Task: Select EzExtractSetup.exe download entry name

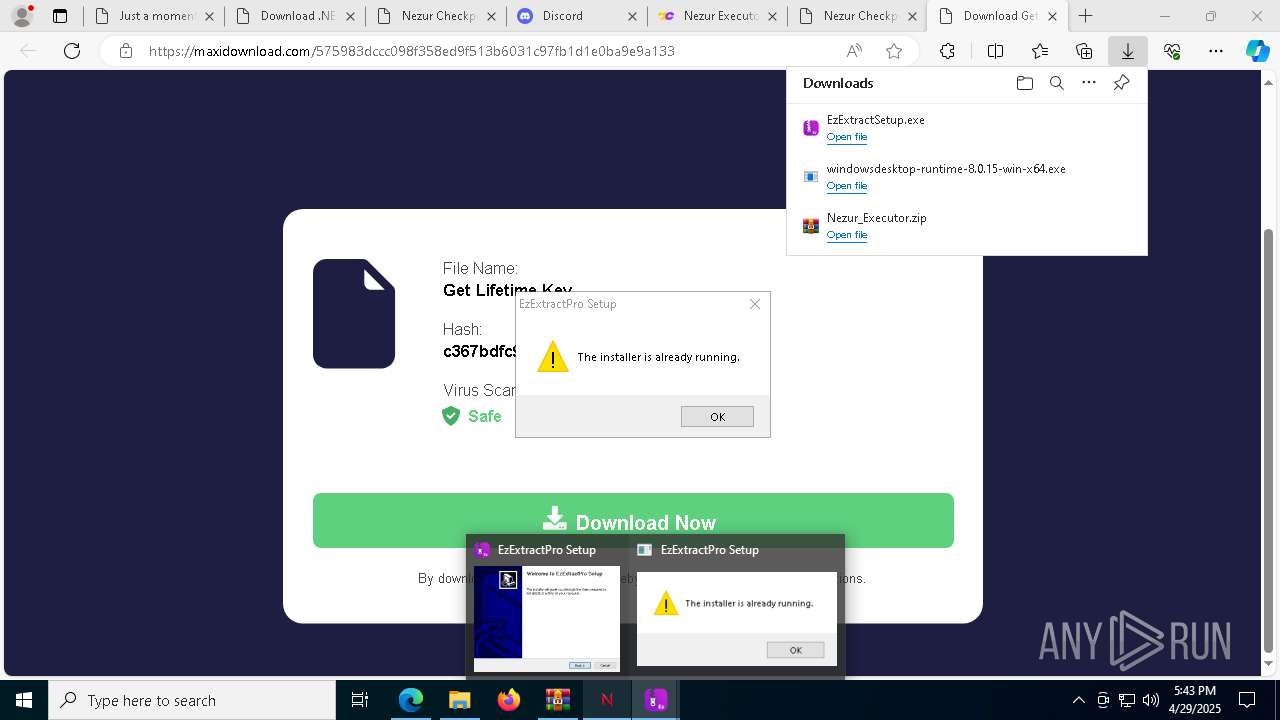Action: pyautogui.click(x=876, y=120)
